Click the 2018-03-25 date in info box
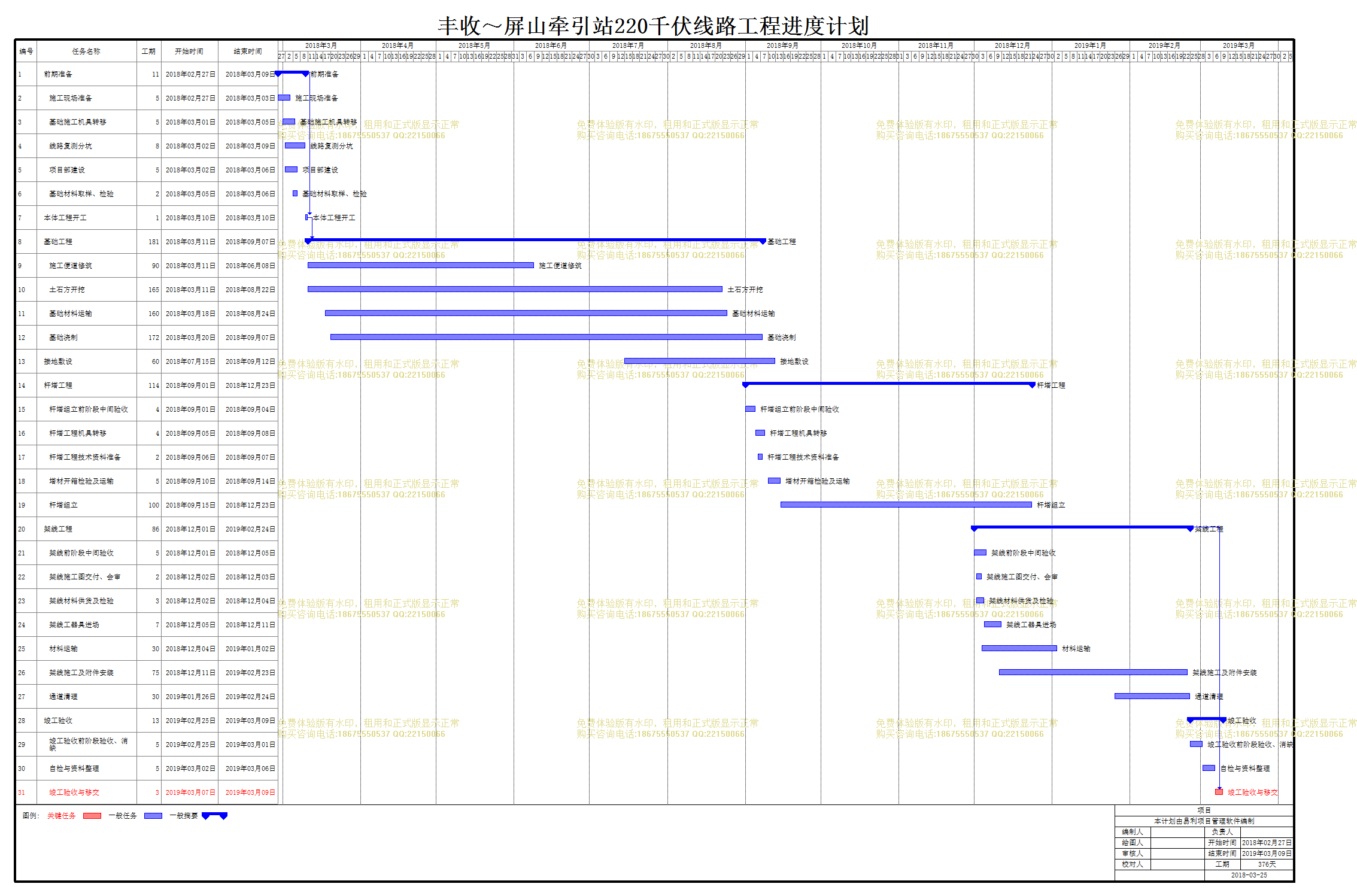 [1249, 875]
